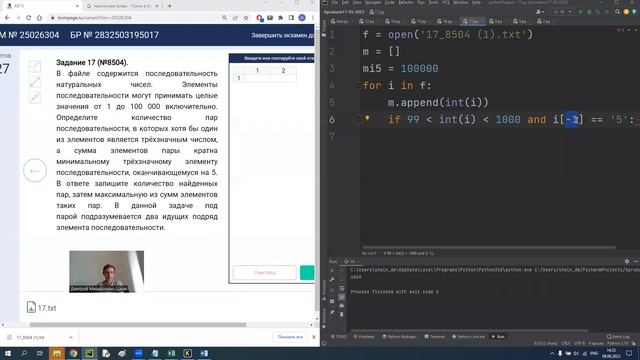Select the first editor tab in PyCharm
The height and width of the screenshot is (360, 640).
tap(340, 21)
